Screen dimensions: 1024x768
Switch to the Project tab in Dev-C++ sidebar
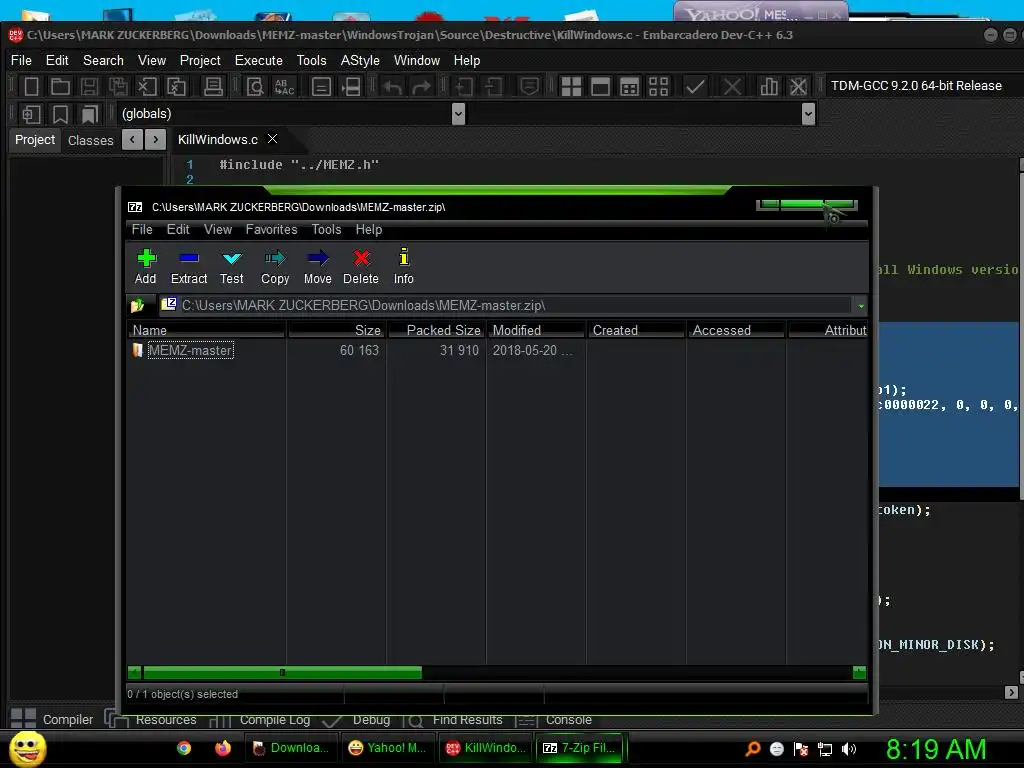[35, 140]
